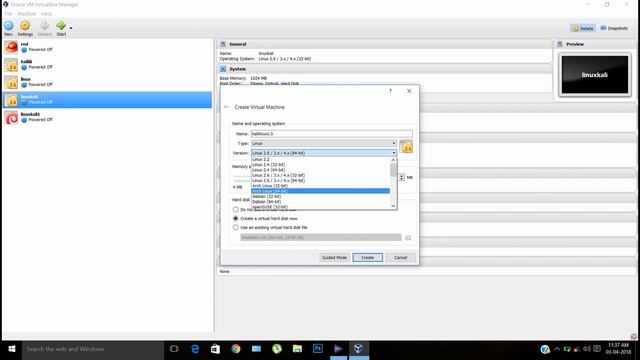Launch Google Chrome from the taskbar
The image size is (640, 360).
(x=236, y=349)
